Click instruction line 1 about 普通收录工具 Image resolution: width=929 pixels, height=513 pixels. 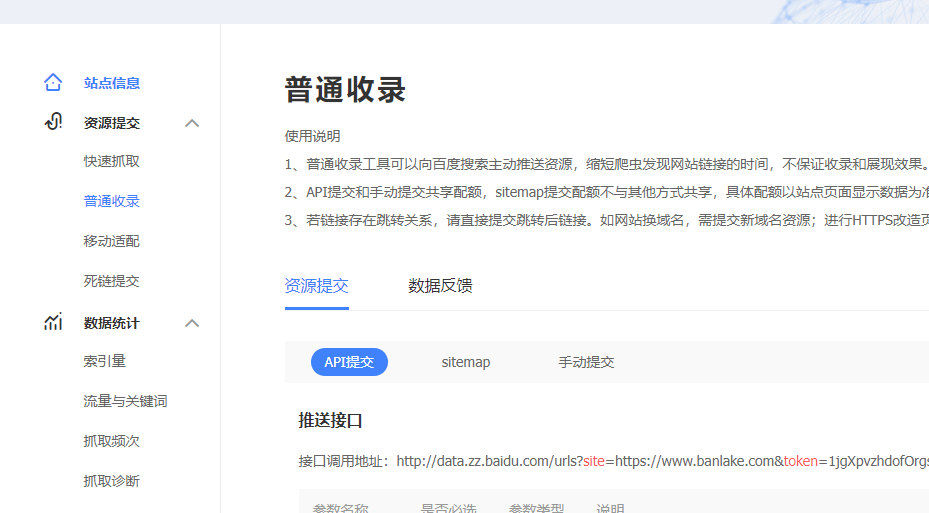[x=607, y=164]
